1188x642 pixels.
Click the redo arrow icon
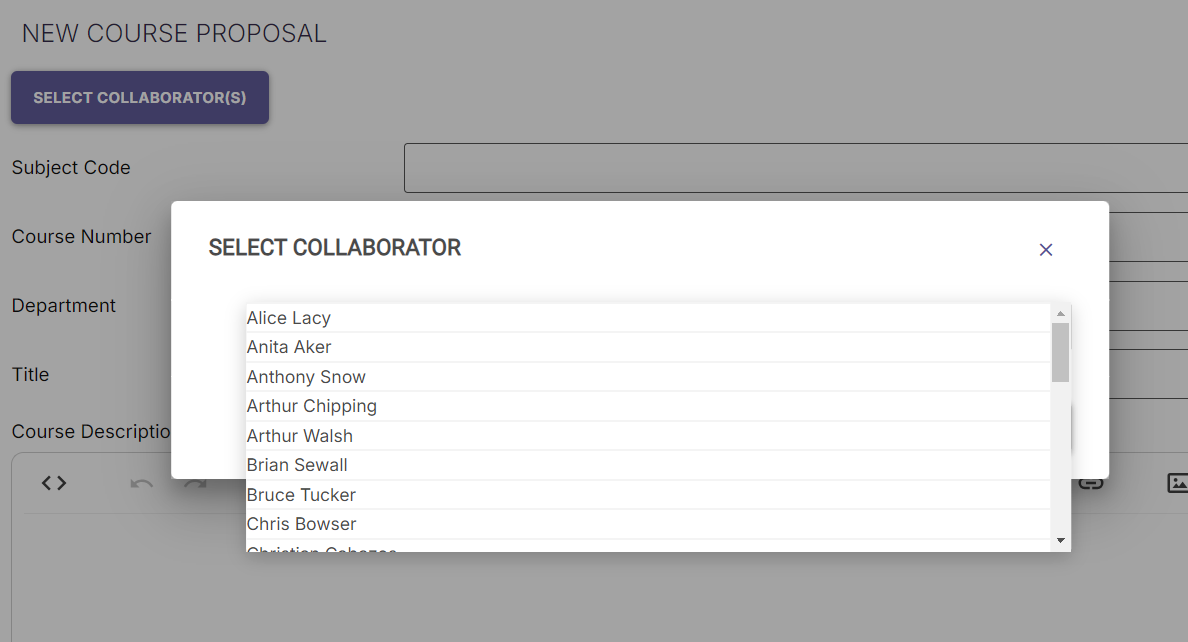point(197,486)
